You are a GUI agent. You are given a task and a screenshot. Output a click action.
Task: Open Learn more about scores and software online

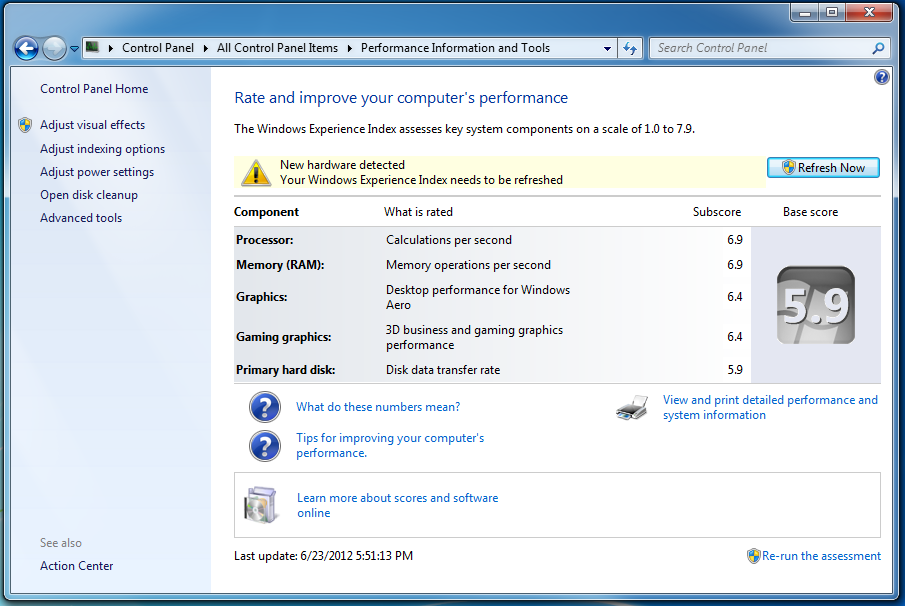click(x=397, y=505)
